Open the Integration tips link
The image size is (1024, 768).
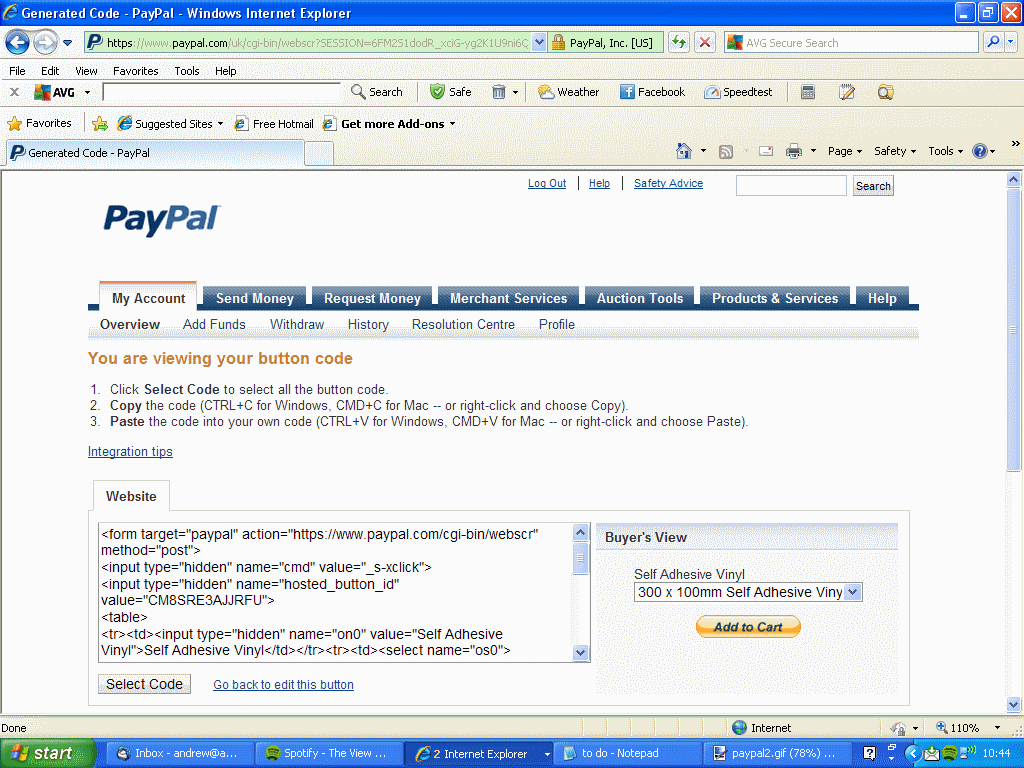coord(130,451)
